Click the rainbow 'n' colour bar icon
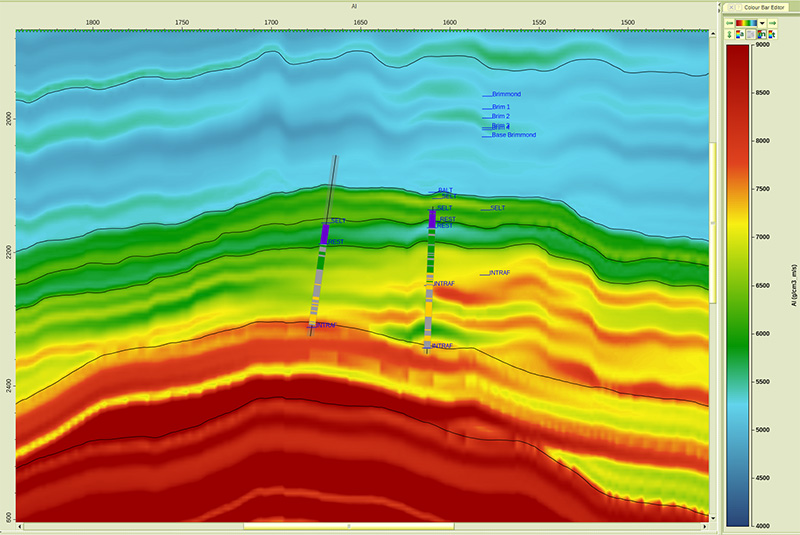This screenshot has height=535, width=800. [x=762, y=35]
